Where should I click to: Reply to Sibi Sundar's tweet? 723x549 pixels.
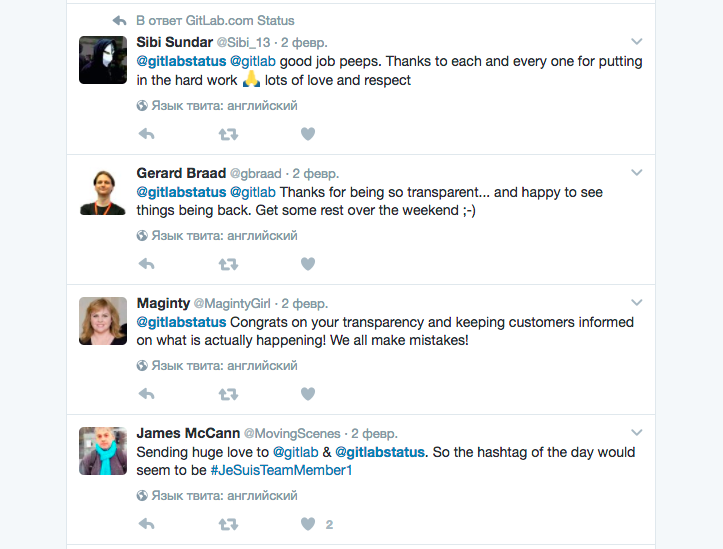[x=146, y=133]
